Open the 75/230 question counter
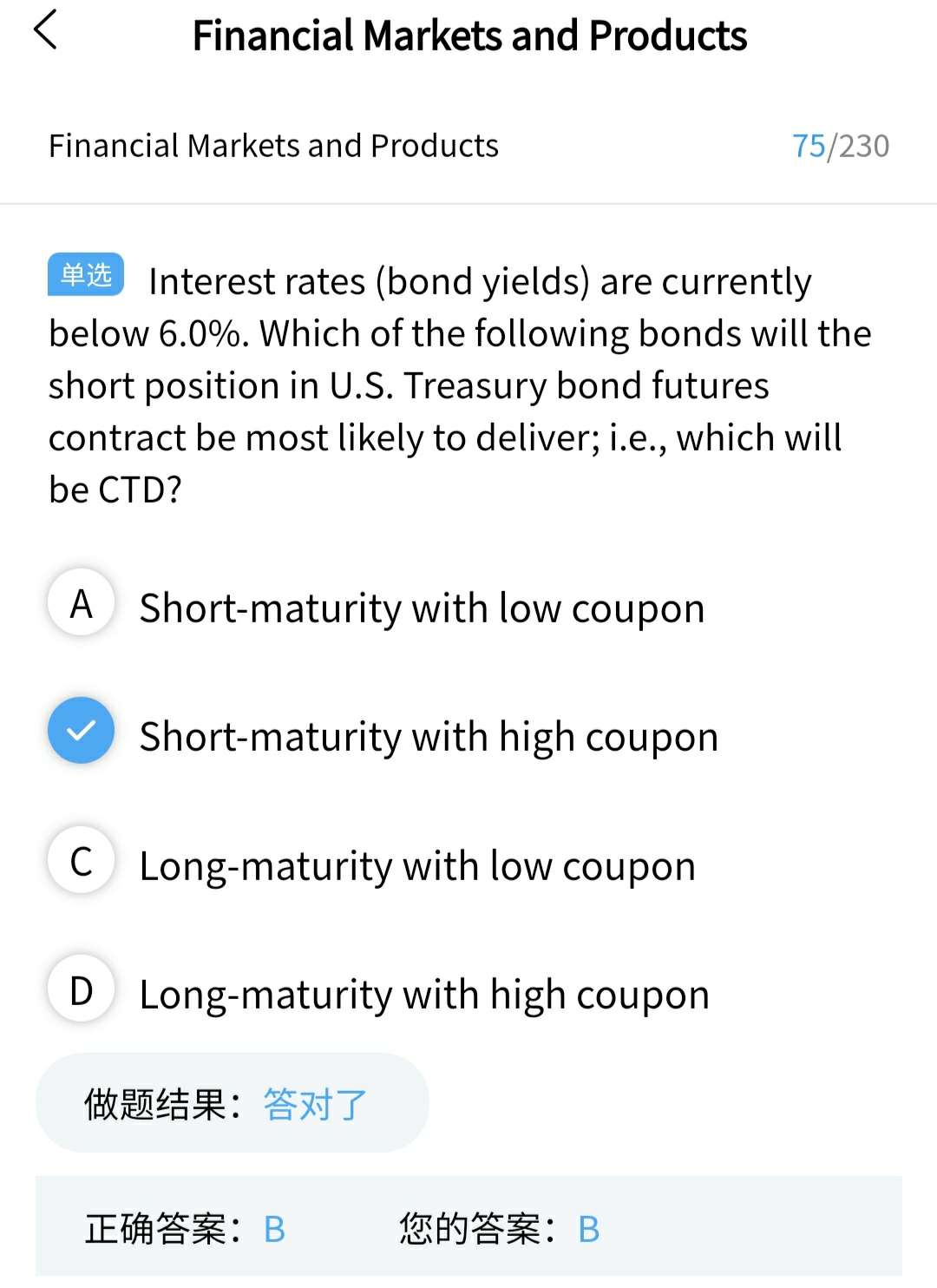937x1288 pixels. 841,146
